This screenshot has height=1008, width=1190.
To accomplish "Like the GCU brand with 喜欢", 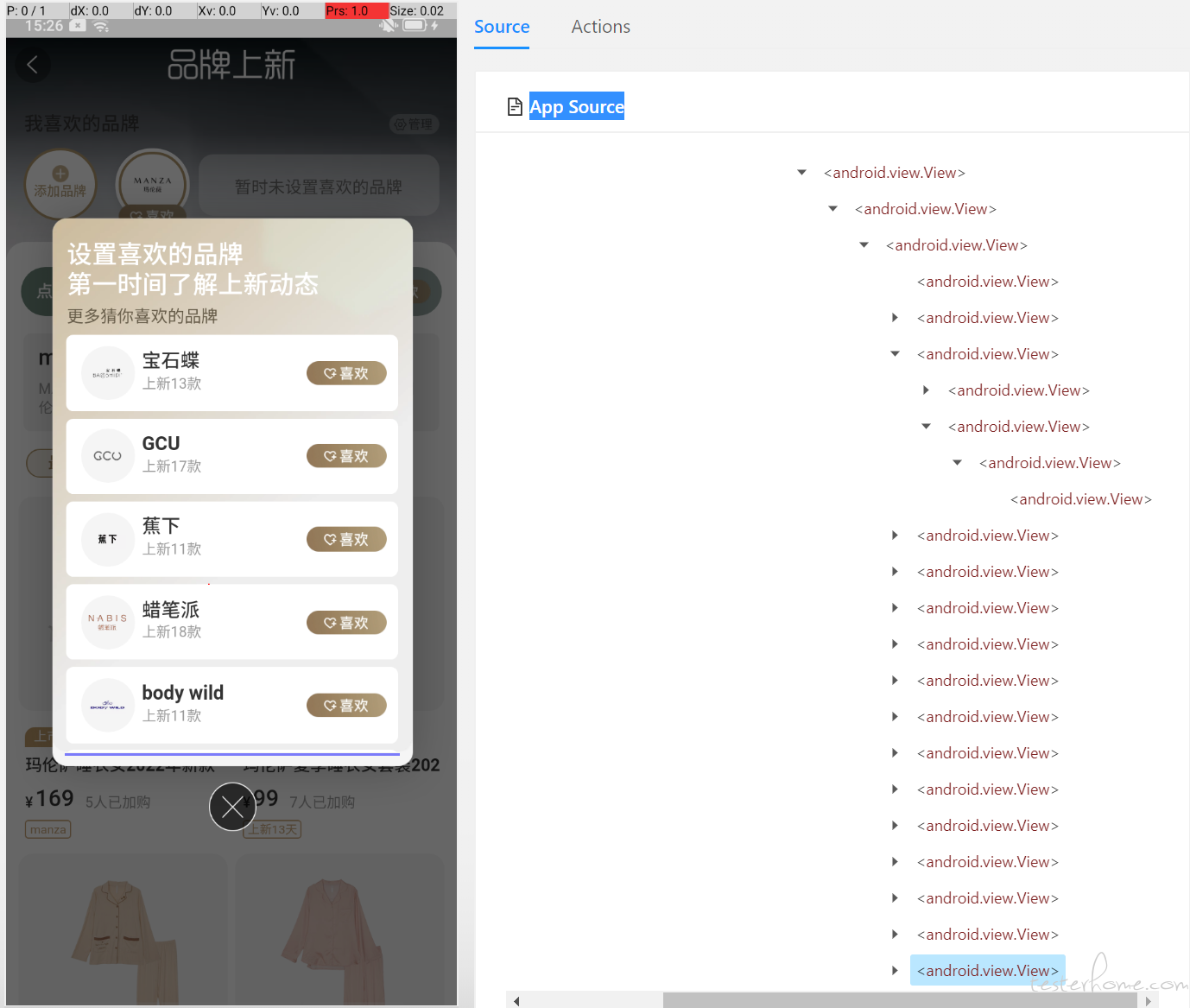I will click(x=346, y=456).
